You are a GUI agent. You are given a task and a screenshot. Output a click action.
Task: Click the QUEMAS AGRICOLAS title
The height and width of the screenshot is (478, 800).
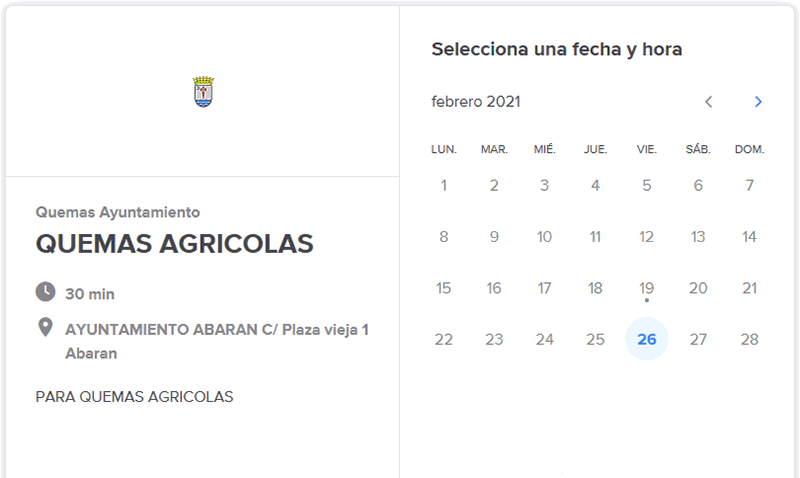(174, 243)
